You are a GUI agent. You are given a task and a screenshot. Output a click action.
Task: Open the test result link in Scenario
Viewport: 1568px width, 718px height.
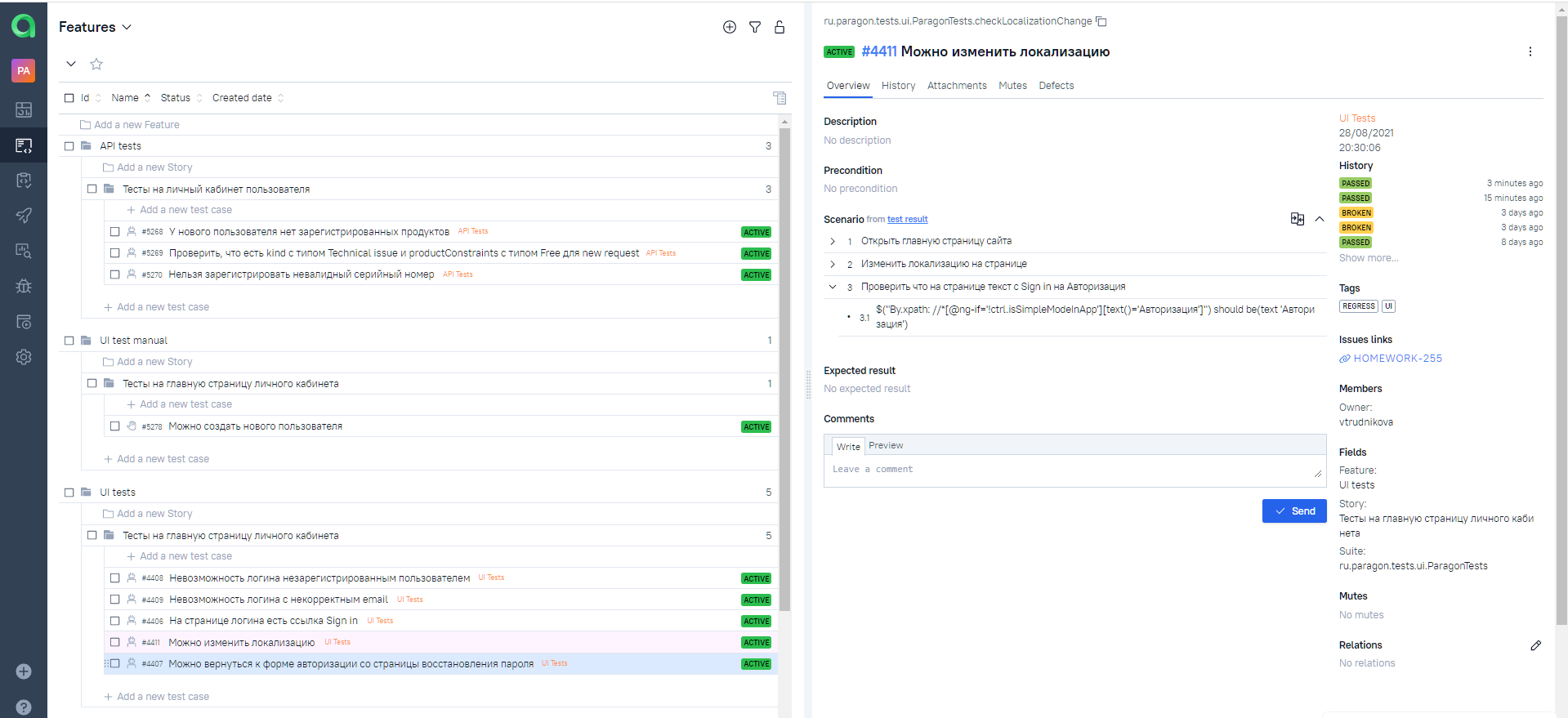[908, 220]
